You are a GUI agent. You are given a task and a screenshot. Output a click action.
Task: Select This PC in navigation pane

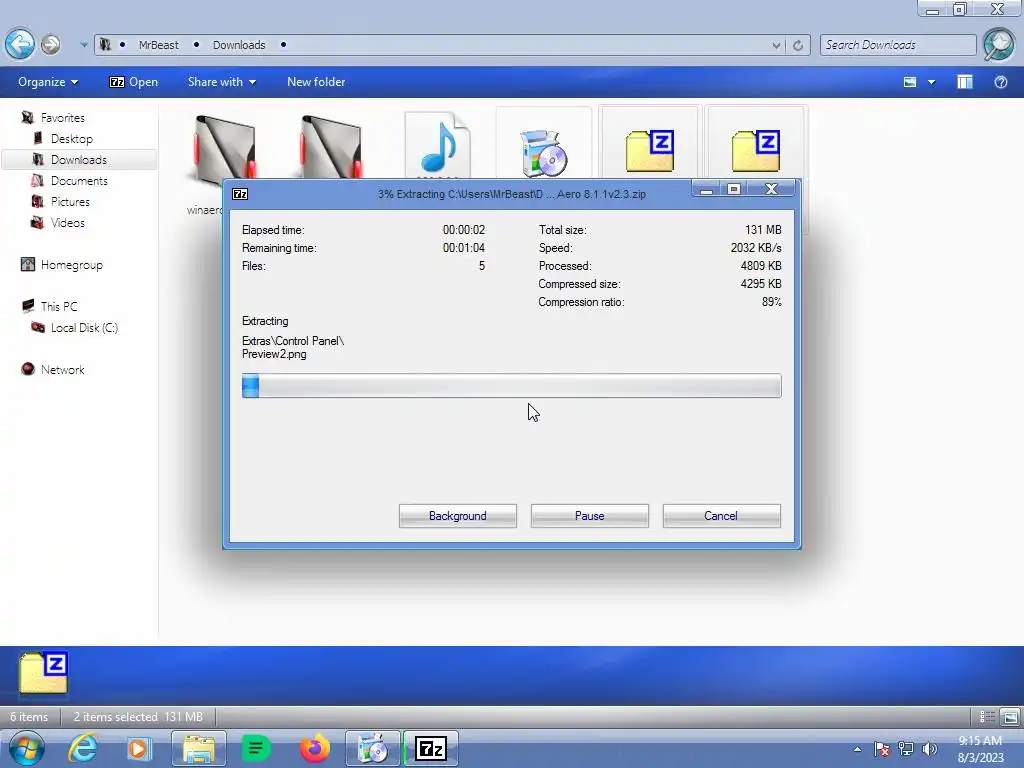(58, 306)
